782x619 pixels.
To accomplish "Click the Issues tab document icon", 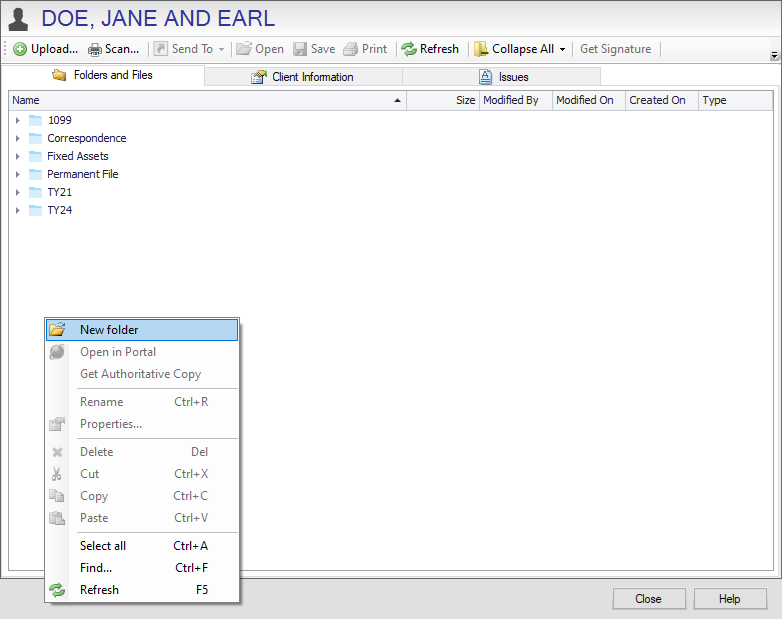I will pos(485,77).
